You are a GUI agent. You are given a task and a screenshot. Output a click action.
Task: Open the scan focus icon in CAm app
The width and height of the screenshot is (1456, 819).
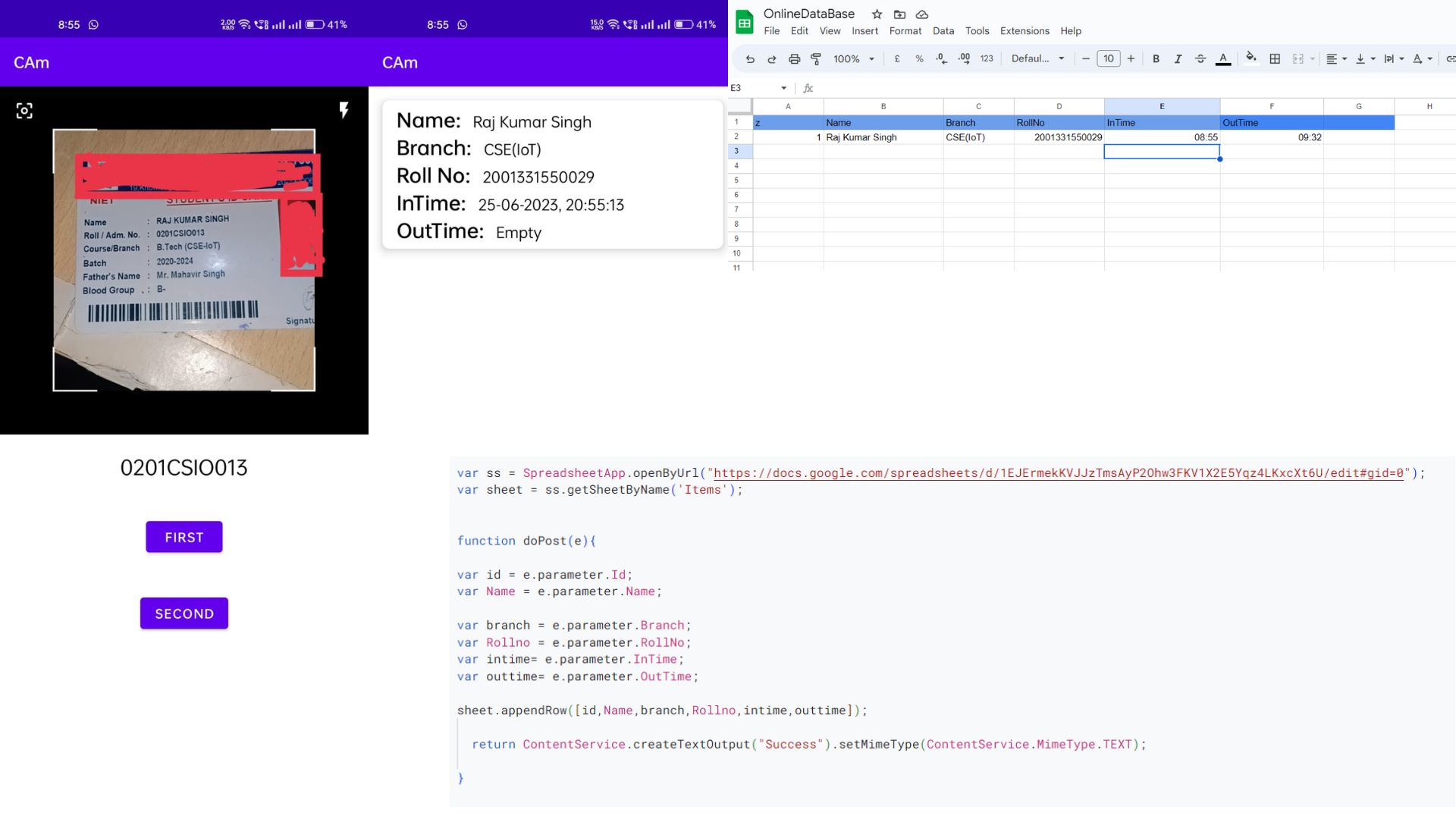pos(24,111)
